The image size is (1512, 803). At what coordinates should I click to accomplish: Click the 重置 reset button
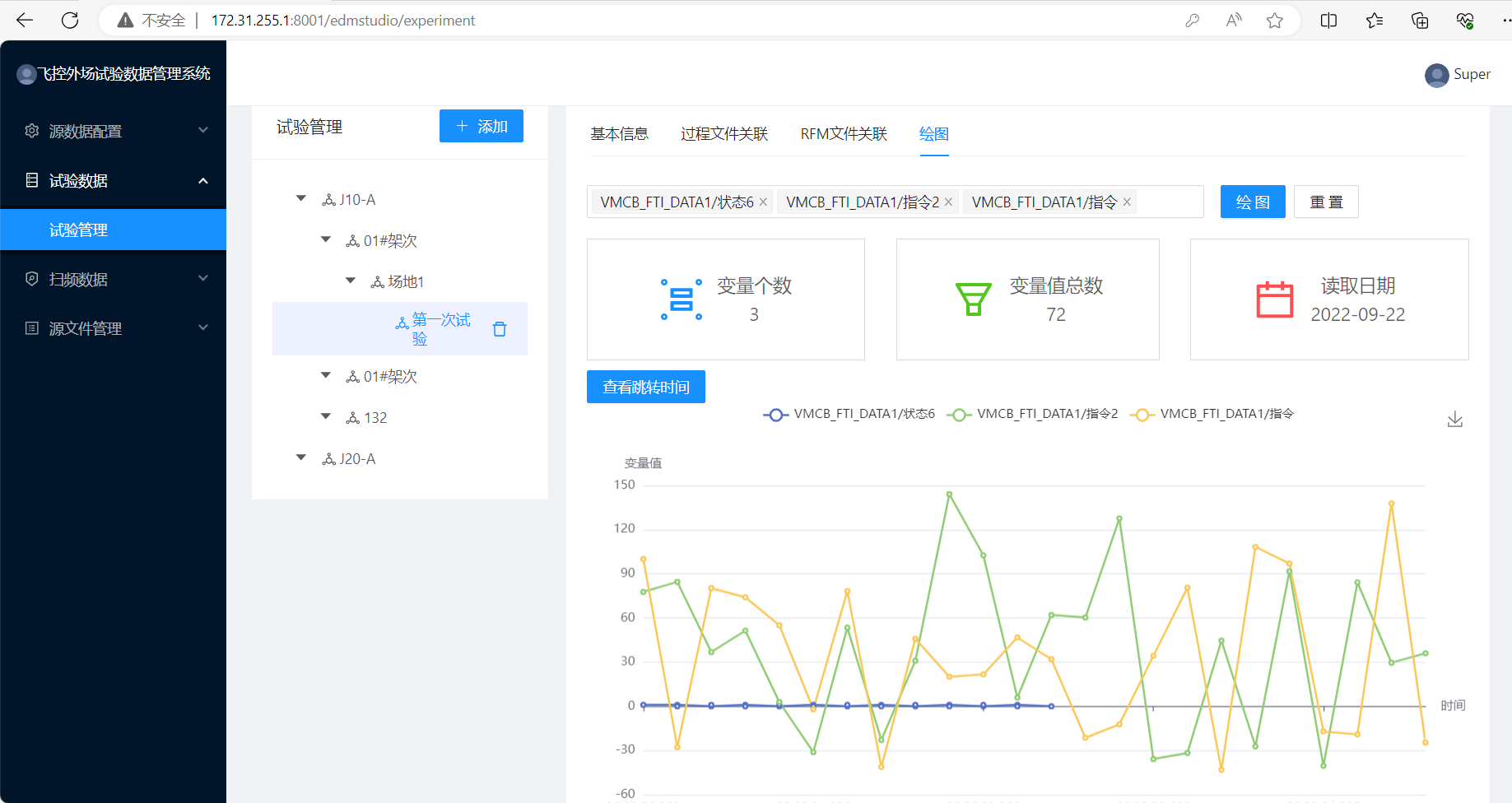pos(1326,202)
